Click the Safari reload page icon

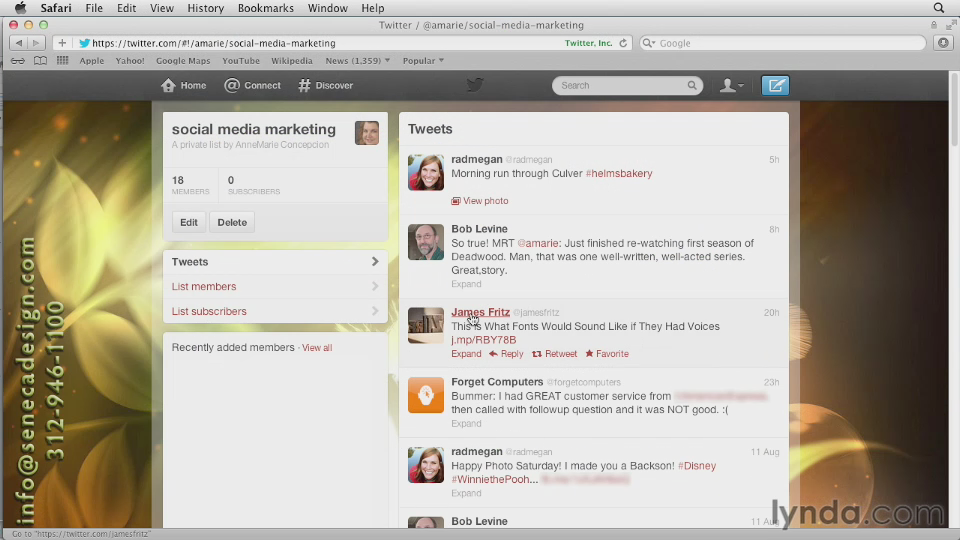click(623, 43)
